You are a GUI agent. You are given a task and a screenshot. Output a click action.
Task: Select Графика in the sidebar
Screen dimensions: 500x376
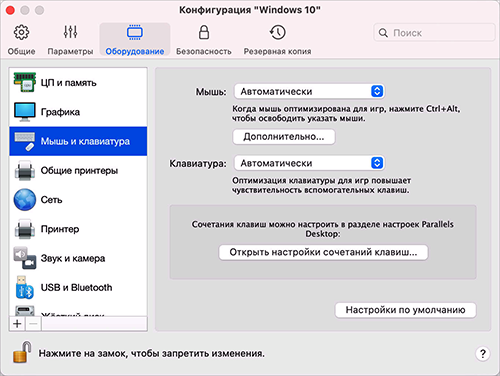coord(78,112)
